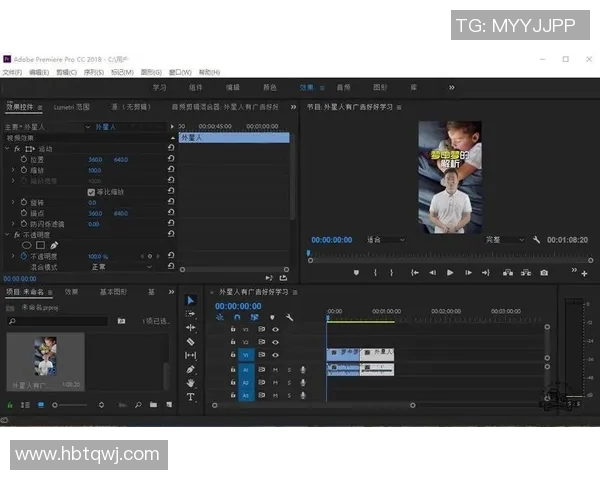Click Mark In bracket button
Screen dimensions: 600x480
(375, 273)
